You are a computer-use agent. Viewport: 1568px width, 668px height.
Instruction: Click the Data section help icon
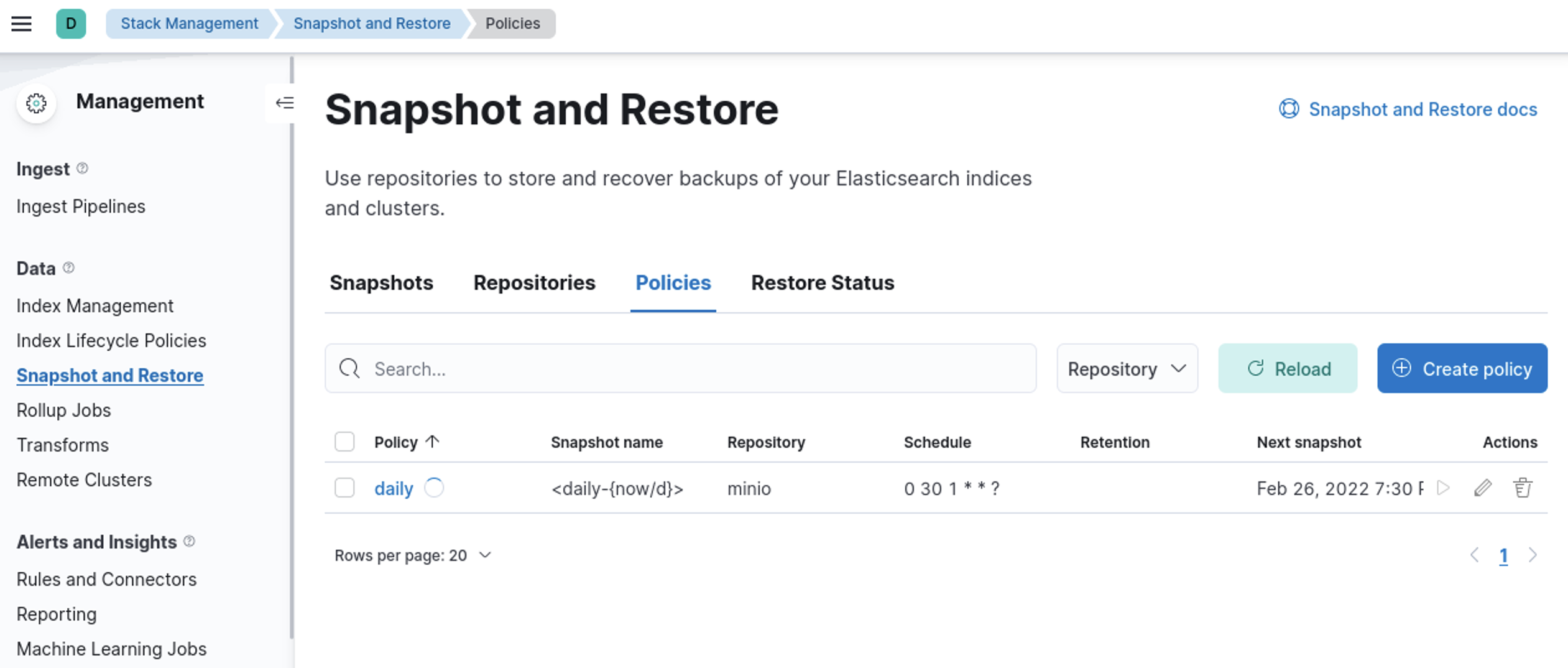69,268
